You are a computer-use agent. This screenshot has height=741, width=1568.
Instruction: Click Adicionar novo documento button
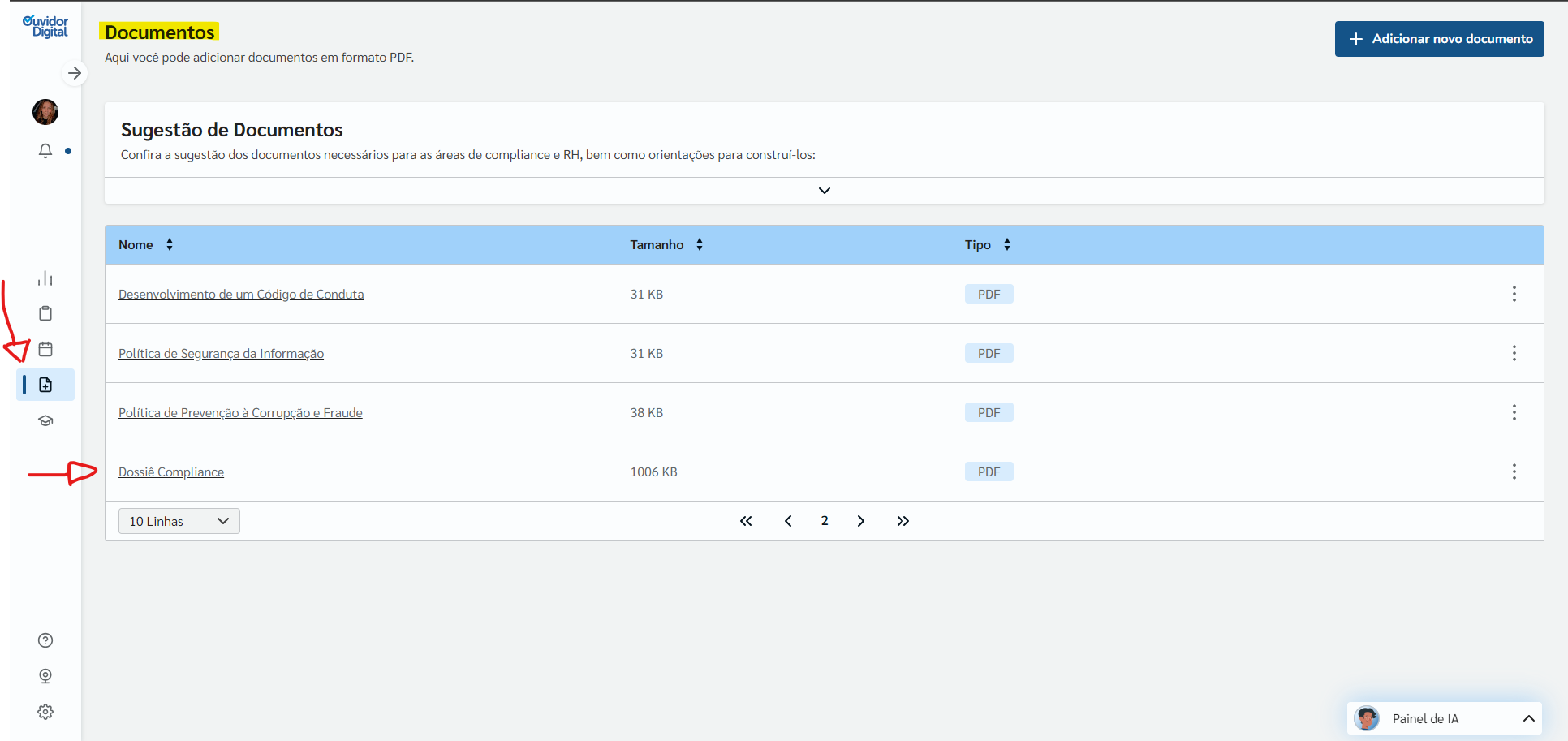[1440, 39]
